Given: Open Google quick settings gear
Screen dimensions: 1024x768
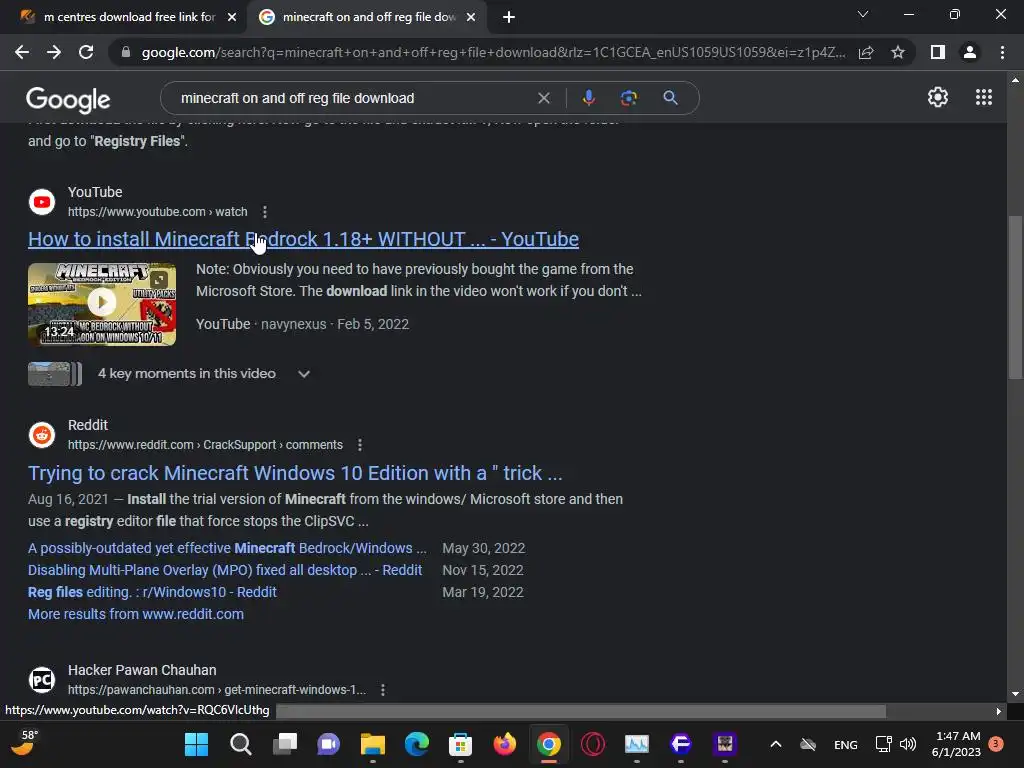Looking at the screenshot, I should click(938, 97).
